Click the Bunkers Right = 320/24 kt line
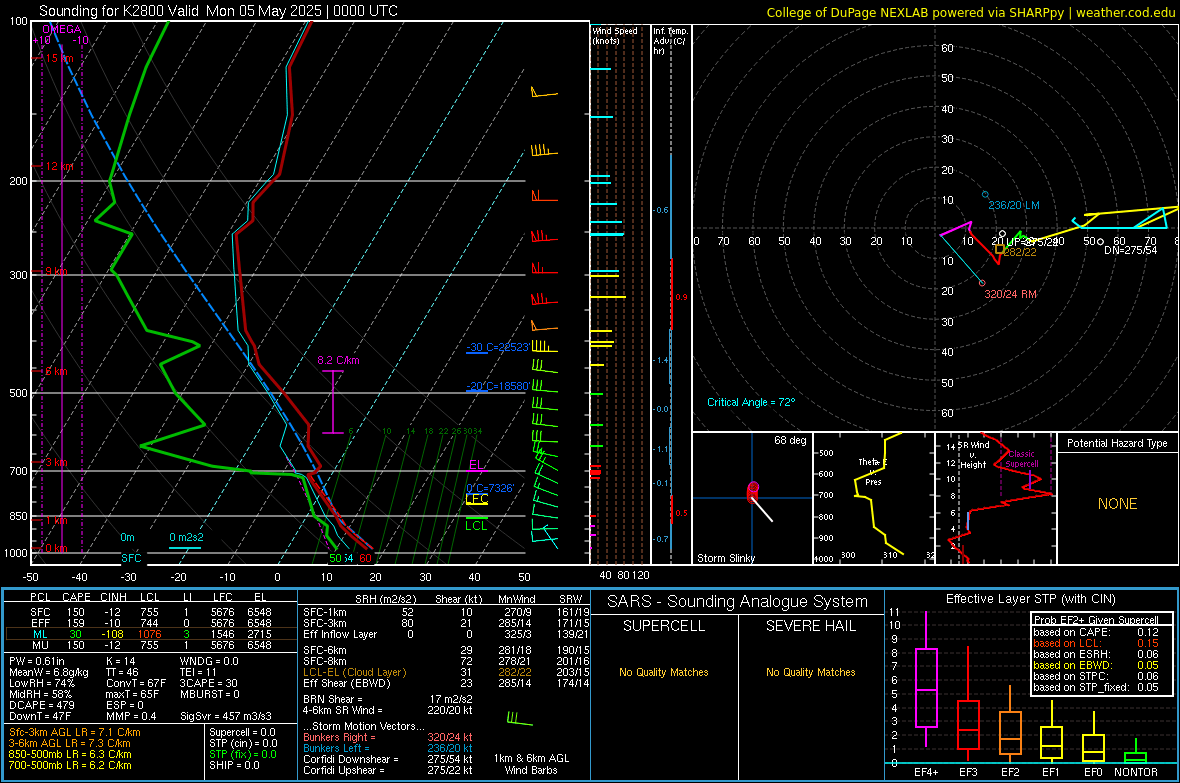The height and width of the screenshot is (783, 1180). [x=388, y=738]
